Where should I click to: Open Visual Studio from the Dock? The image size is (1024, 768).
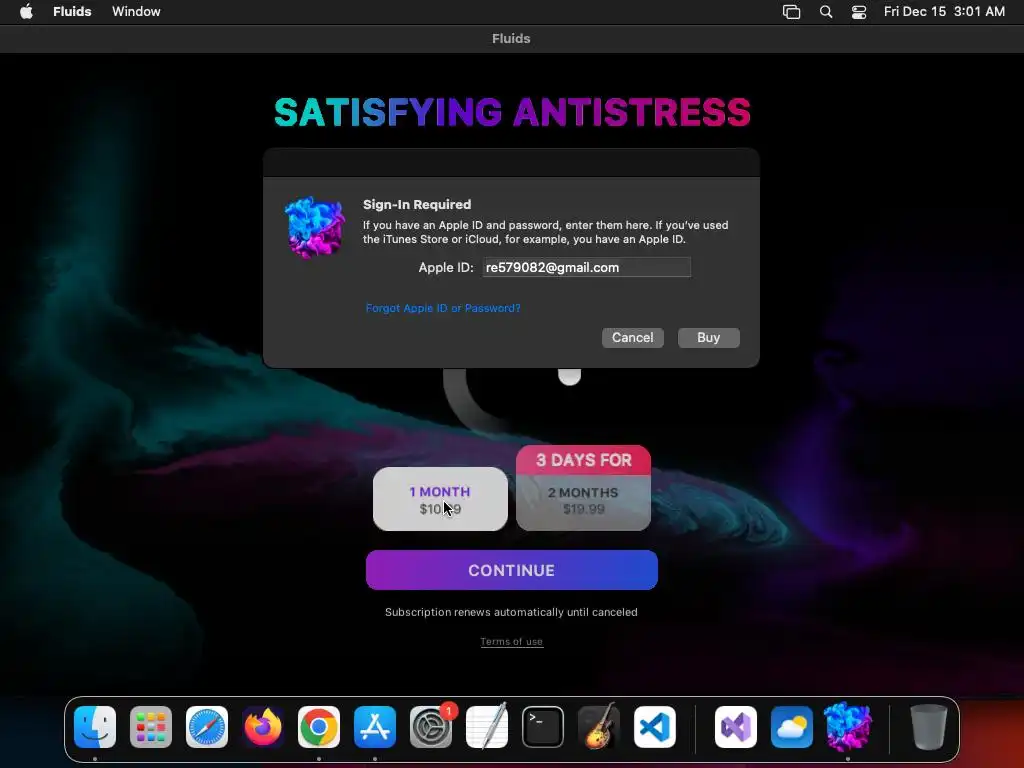(736, 727)
